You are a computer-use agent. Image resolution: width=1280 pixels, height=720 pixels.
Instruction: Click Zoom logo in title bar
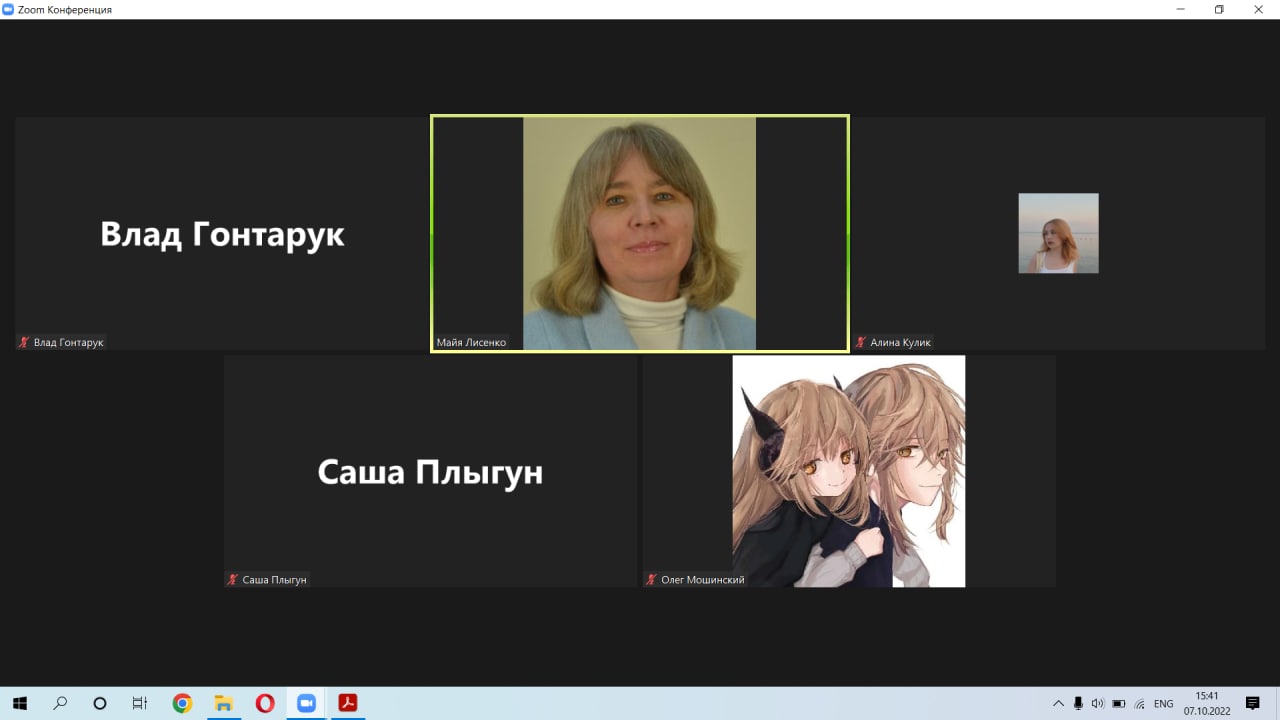tap(9, 9)
